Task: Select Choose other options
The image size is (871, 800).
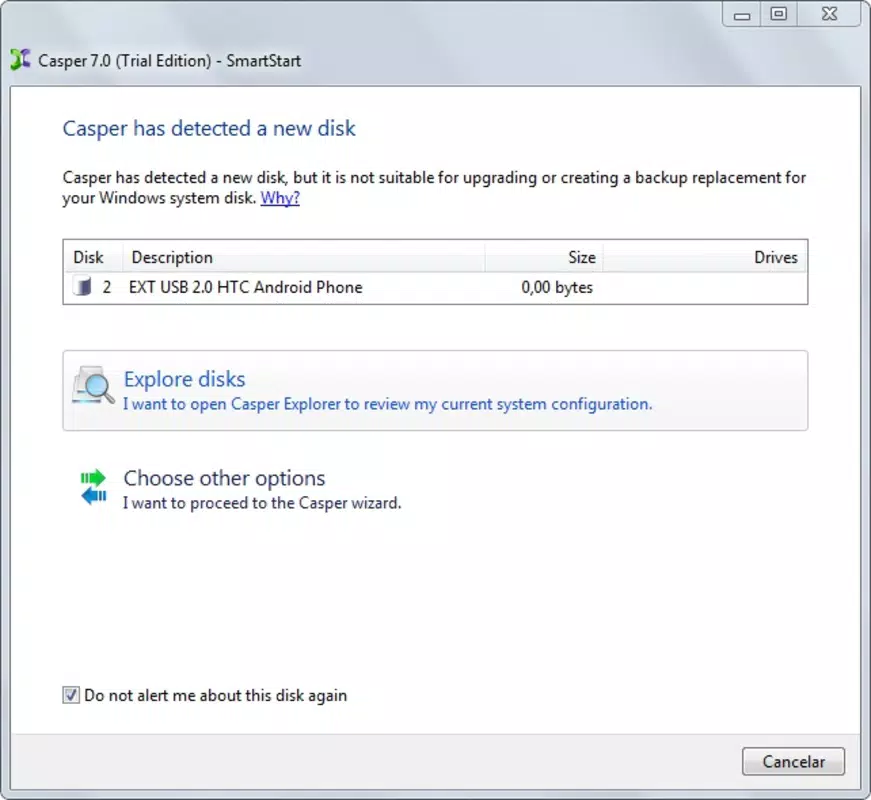Action: point(435,489)
